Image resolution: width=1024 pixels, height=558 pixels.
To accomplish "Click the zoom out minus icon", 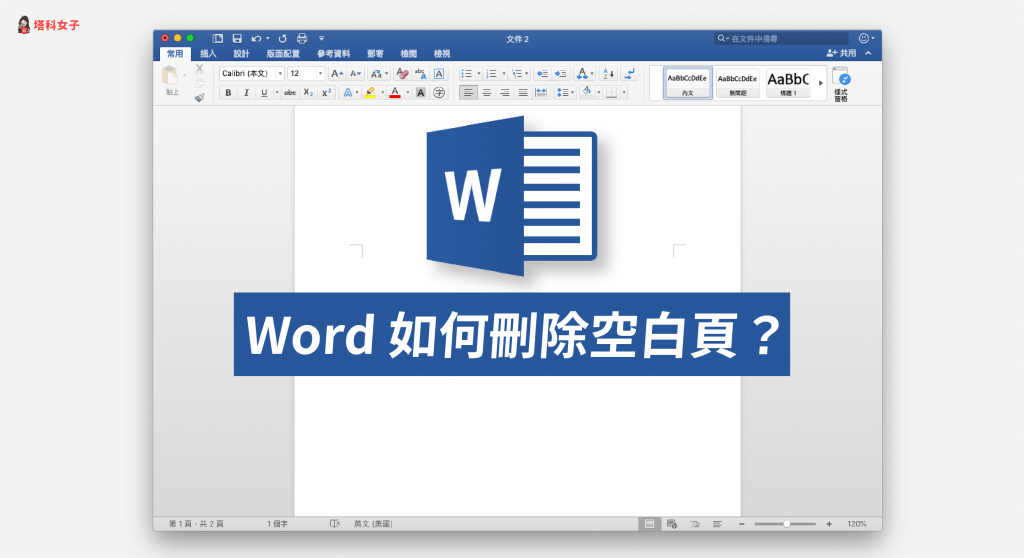I will 742,524.
